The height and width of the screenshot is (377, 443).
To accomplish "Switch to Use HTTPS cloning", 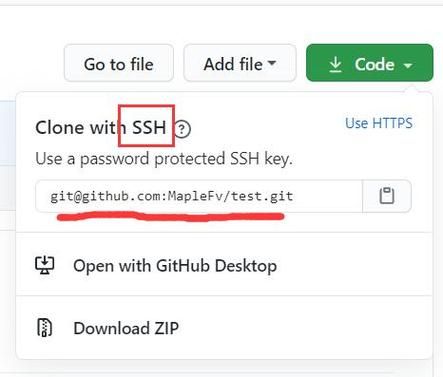I will pos(379,123).
